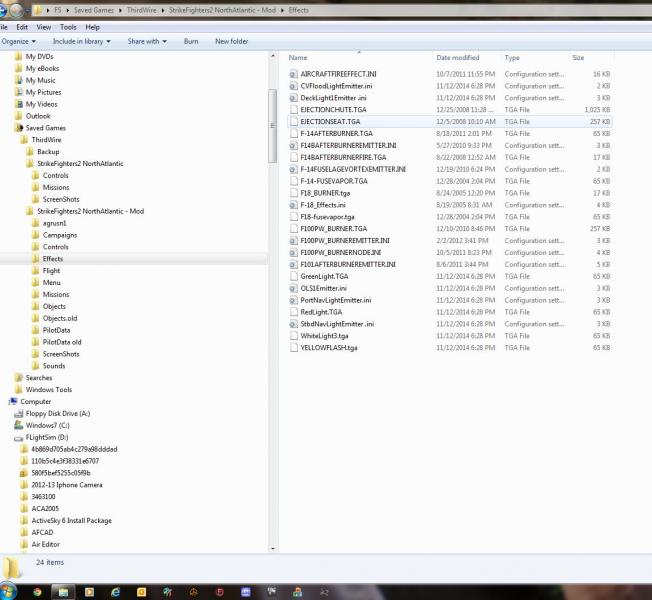652x600 pixels.
Task: Click the navigation pane scrollbar thumb
Action: pos(272,126)
